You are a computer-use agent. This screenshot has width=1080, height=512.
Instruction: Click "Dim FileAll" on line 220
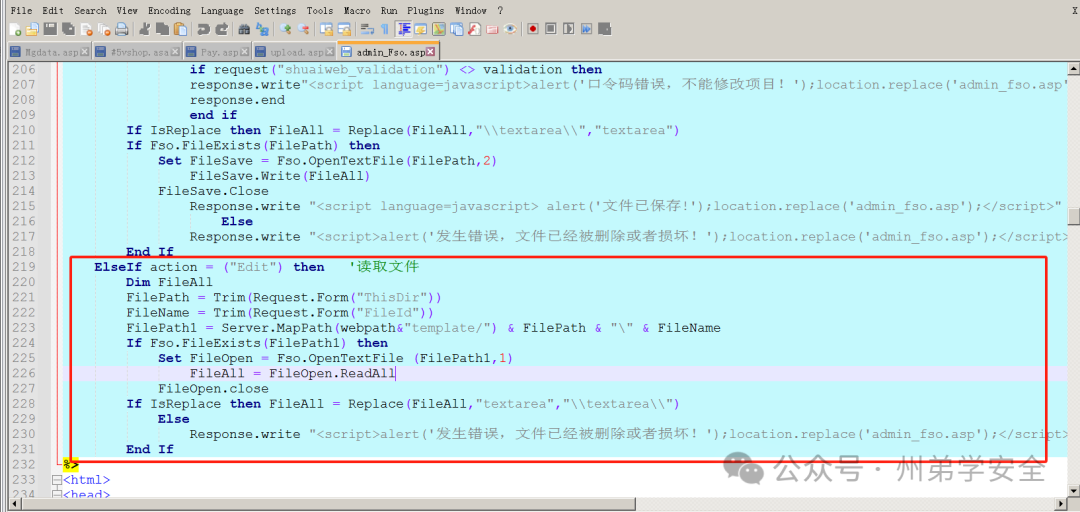click(169, 282)
